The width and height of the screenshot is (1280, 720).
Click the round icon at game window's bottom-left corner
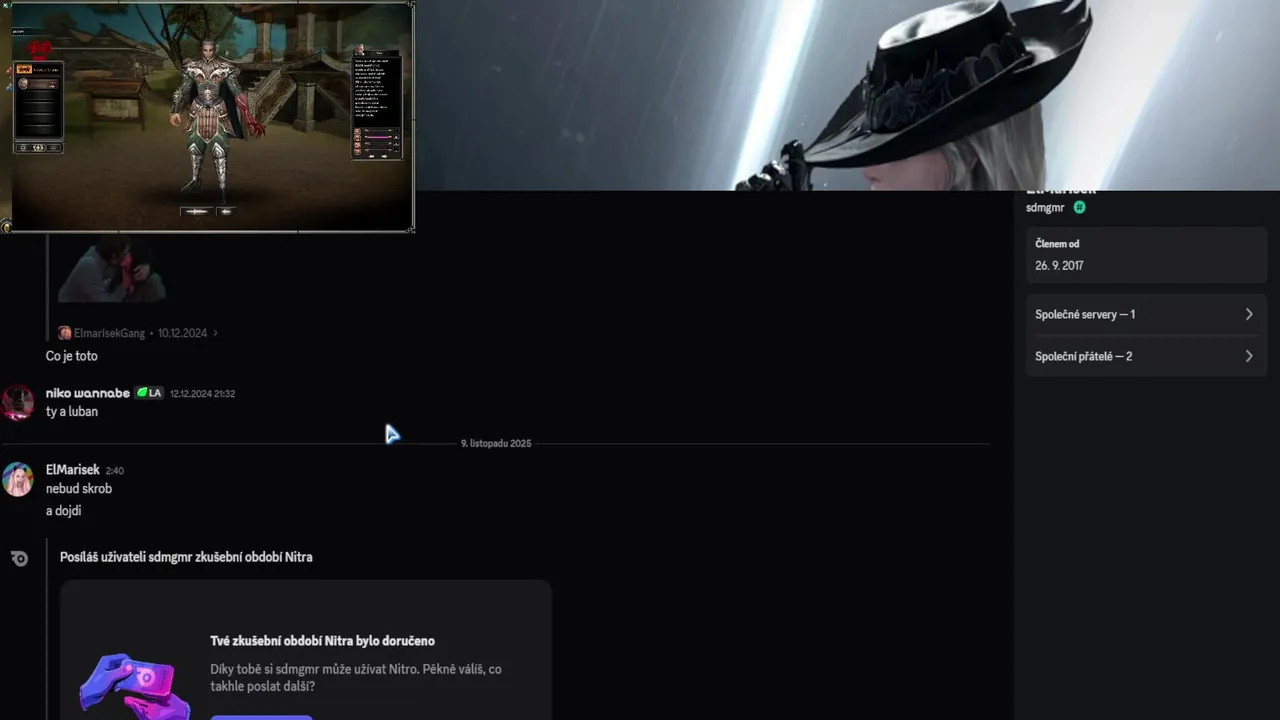click(x=6, y=227)
